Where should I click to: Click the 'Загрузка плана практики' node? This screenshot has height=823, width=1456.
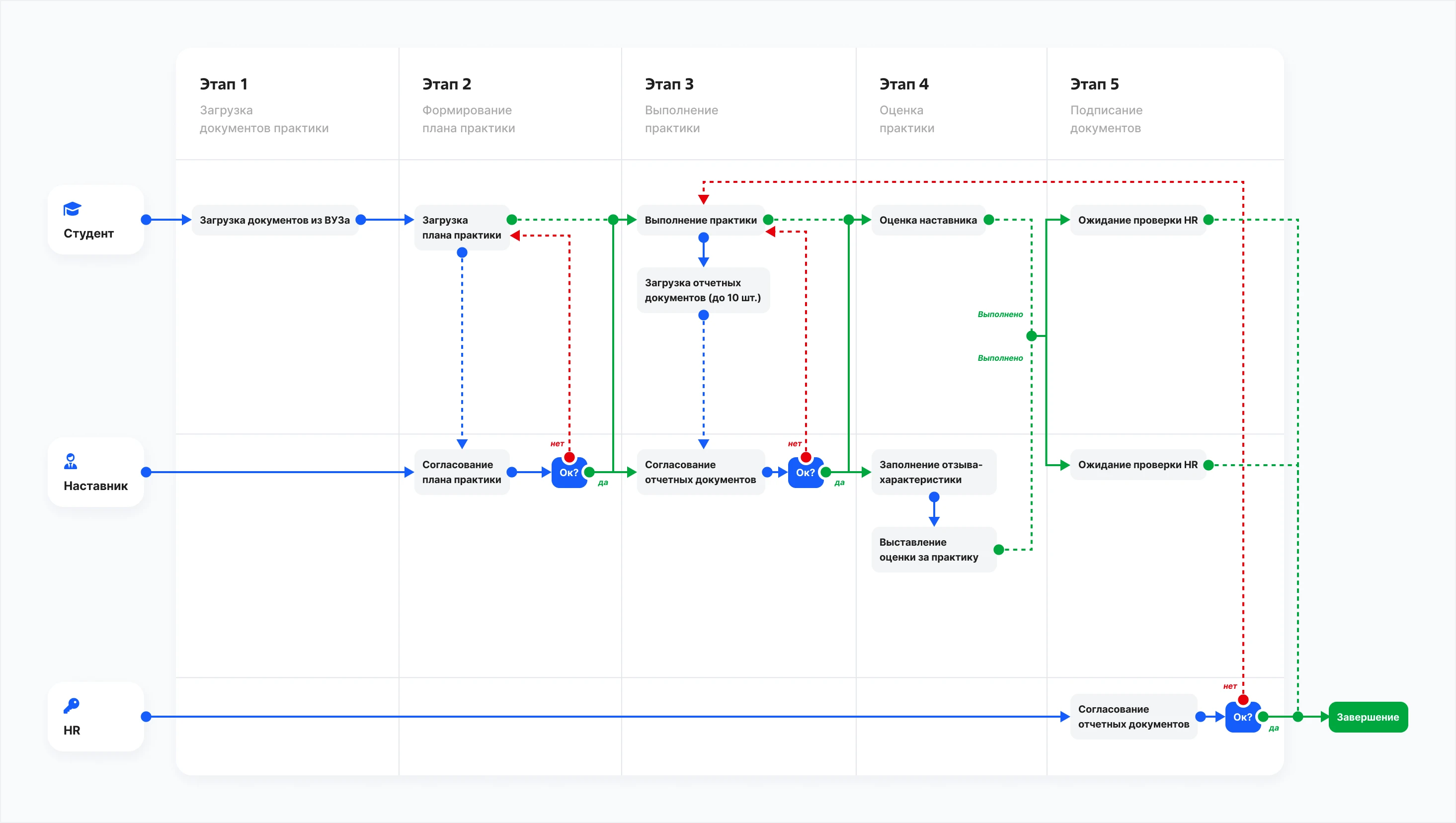click(x=462, y=227)
